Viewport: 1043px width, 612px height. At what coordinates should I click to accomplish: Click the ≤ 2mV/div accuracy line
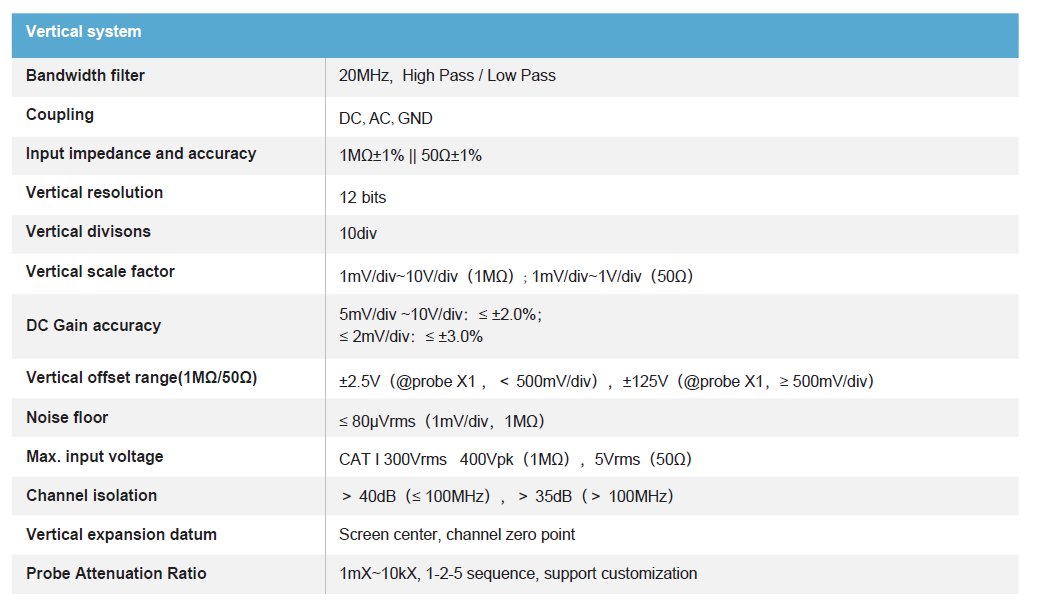(411, 337)
